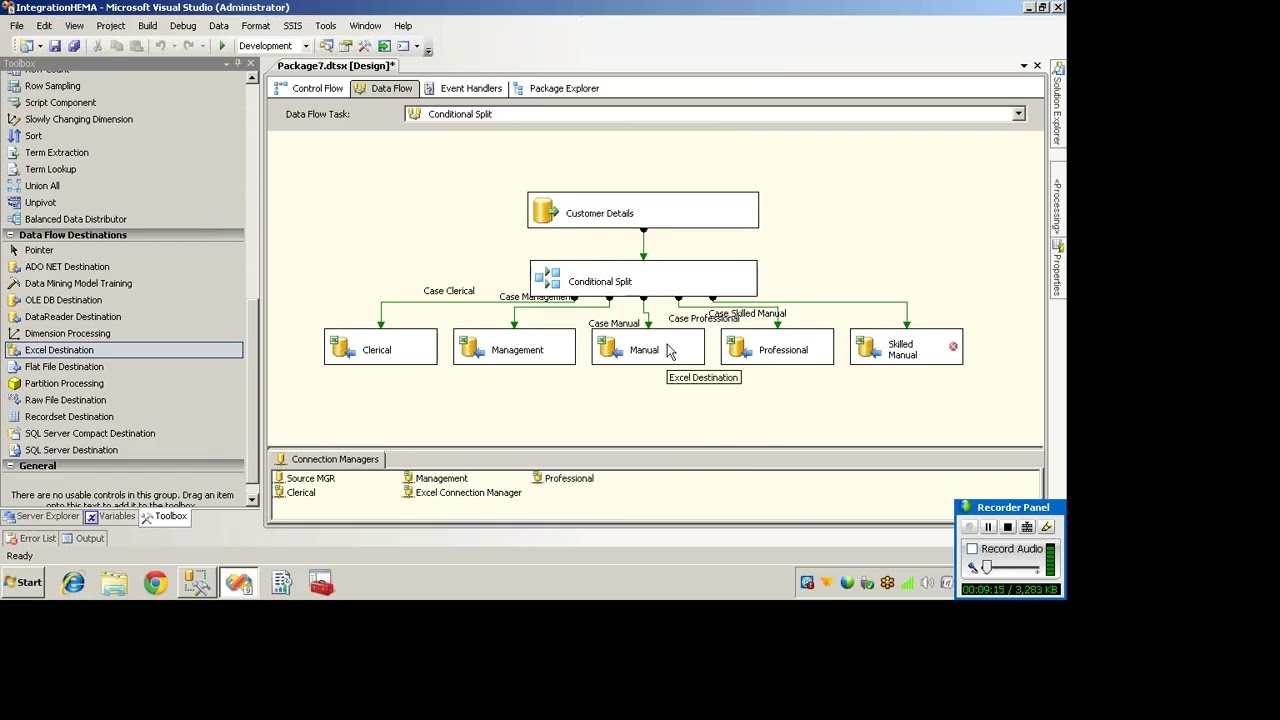The image size is (1280, 720).
Task: Switch to the Event Handlers tab
Action: [x=463, y=88]
